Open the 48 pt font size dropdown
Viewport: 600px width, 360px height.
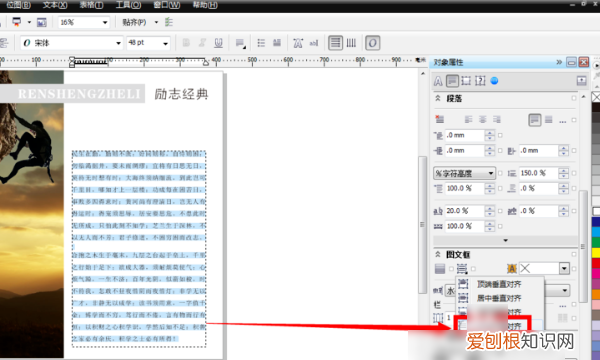(x=165, y=43)
